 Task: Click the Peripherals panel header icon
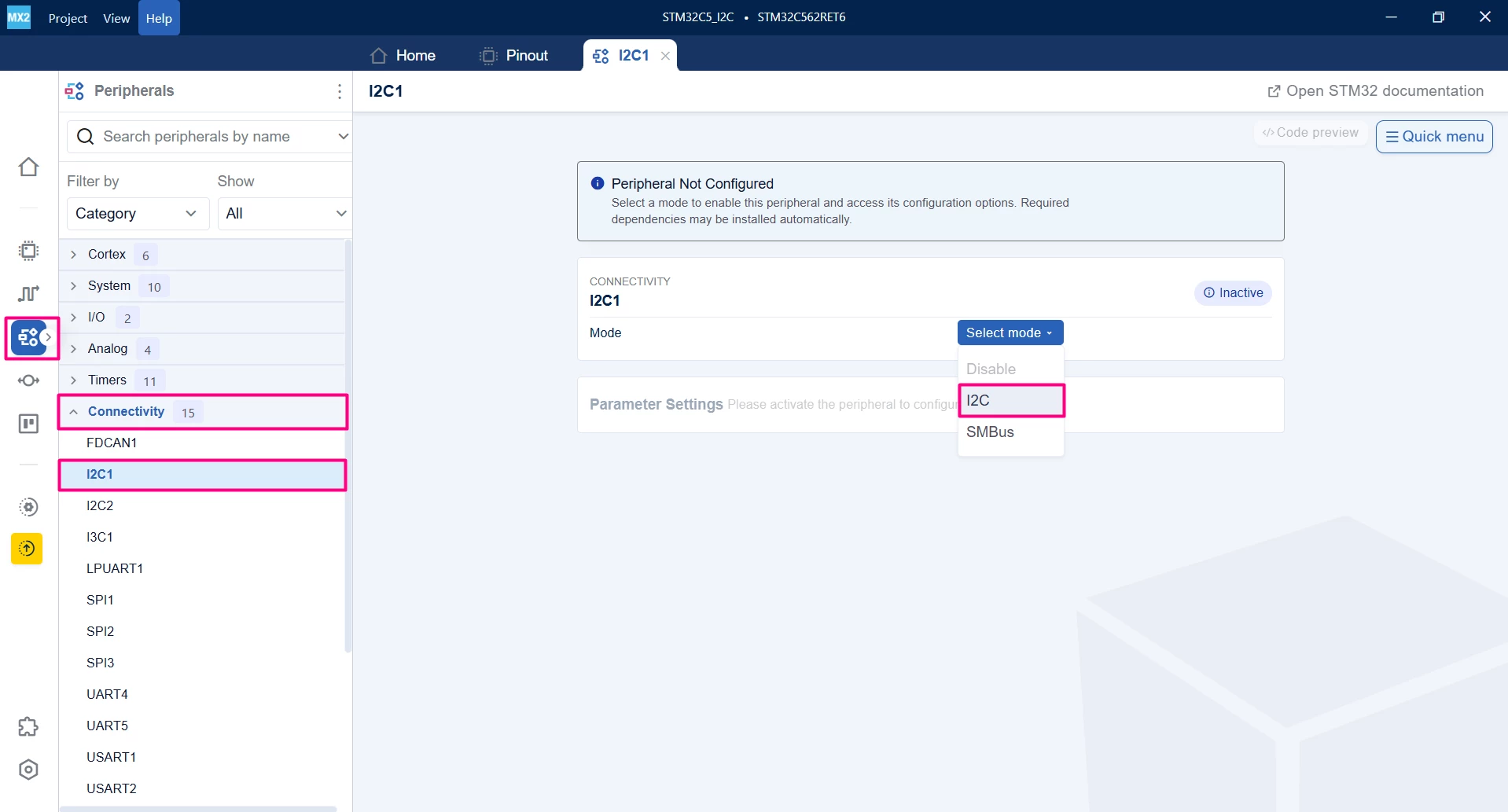[x=75, y=91]
